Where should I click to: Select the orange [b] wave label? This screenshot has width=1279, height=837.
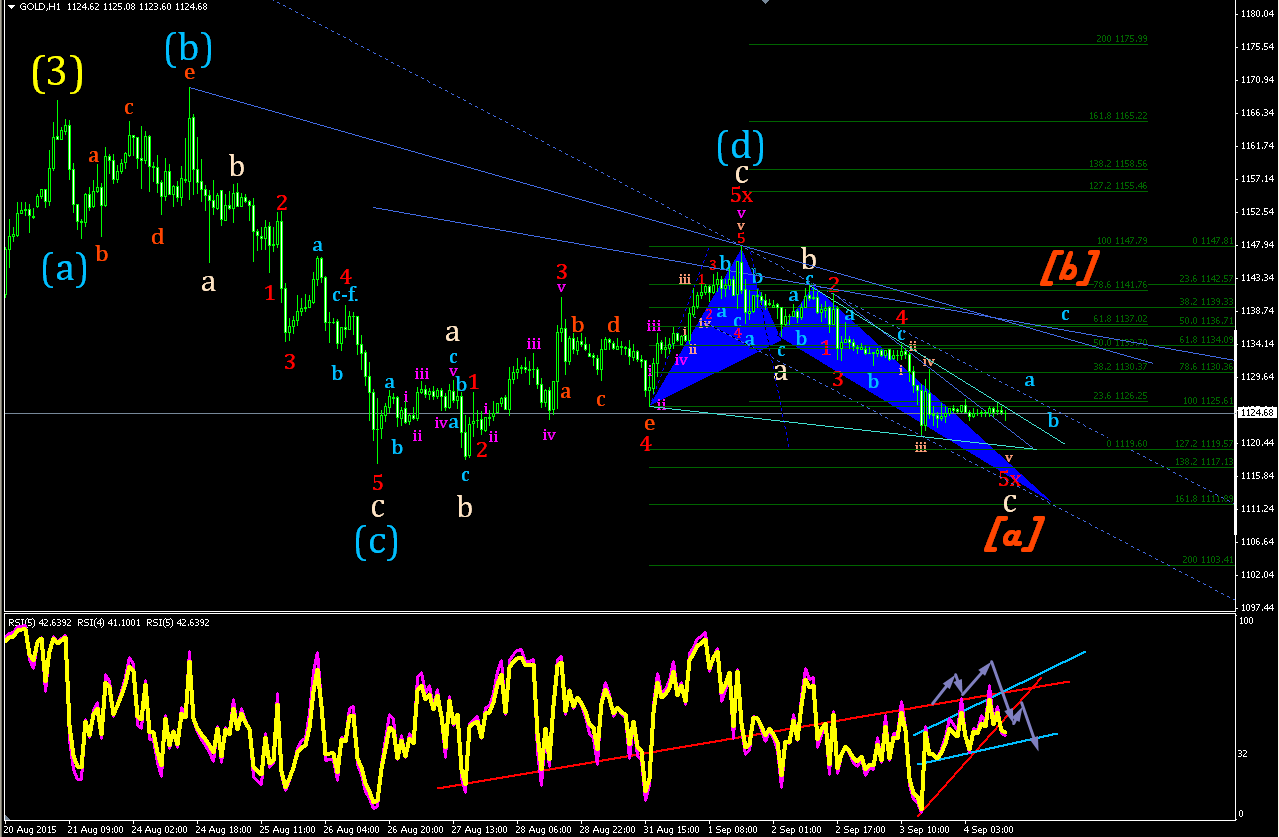pyautogui.click(x=1070, y=266)
